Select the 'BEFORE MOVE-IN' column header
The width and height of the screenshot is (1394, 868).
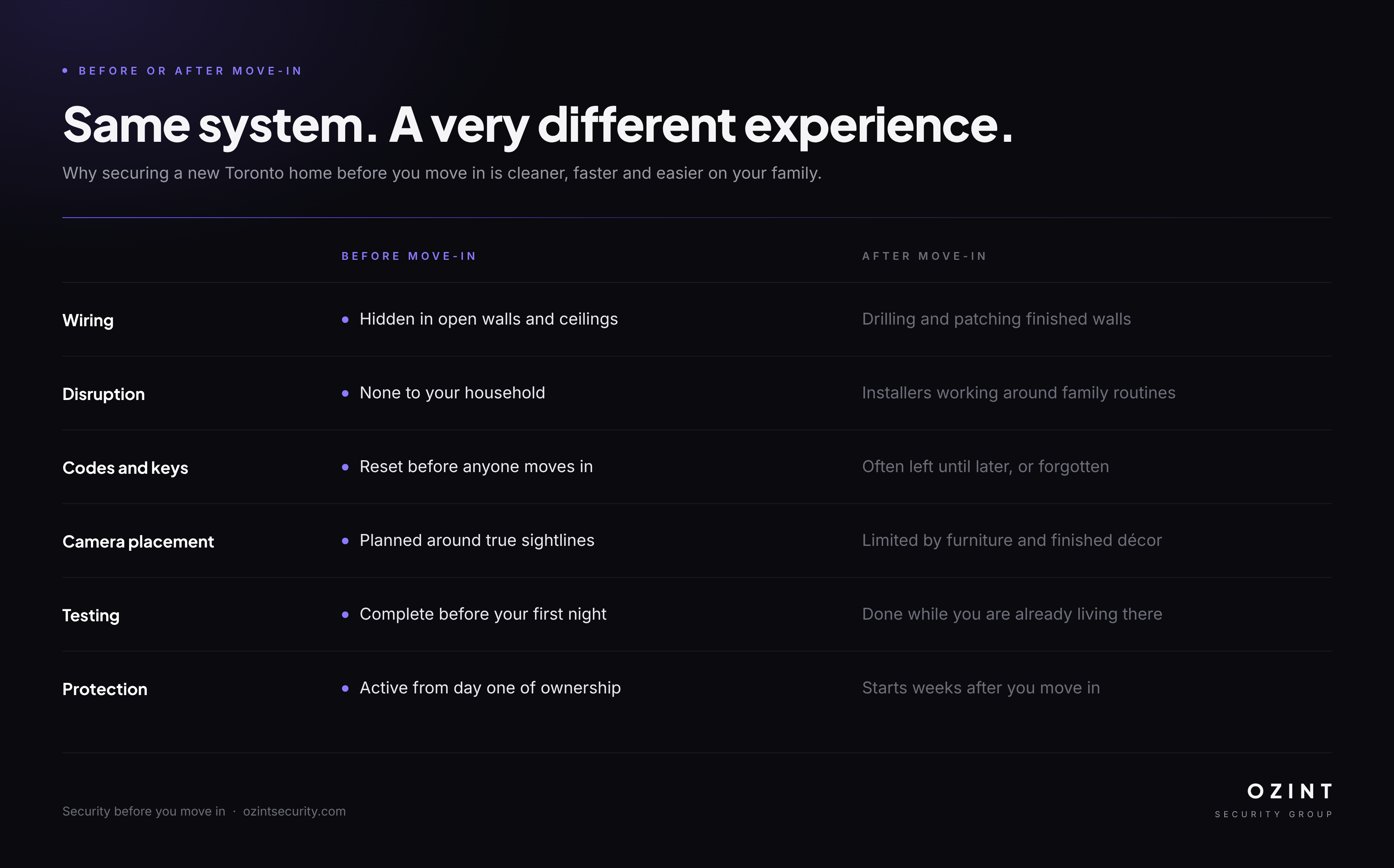[408, 256]
